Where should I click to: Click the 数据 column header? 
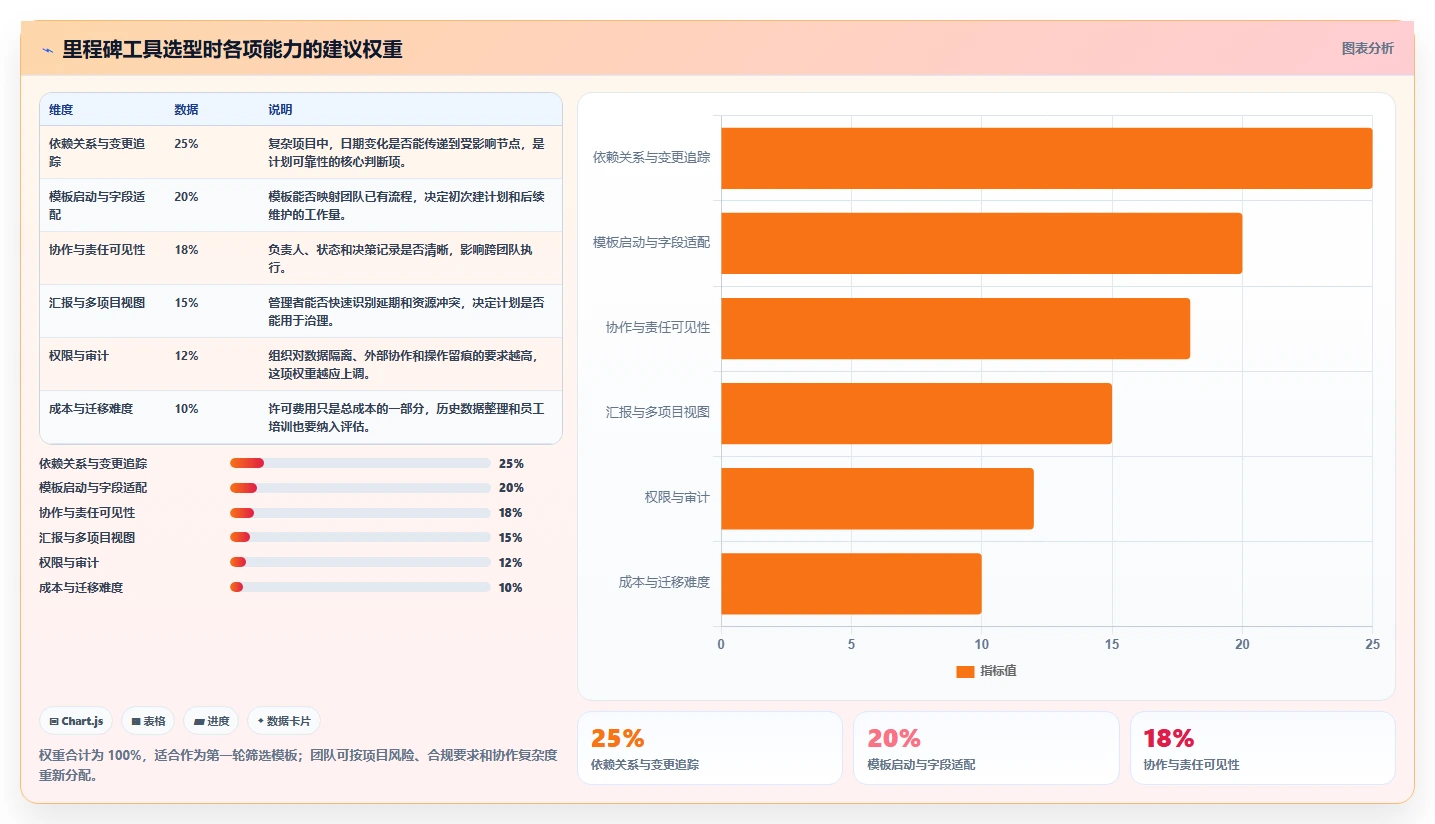pos(186,110)
